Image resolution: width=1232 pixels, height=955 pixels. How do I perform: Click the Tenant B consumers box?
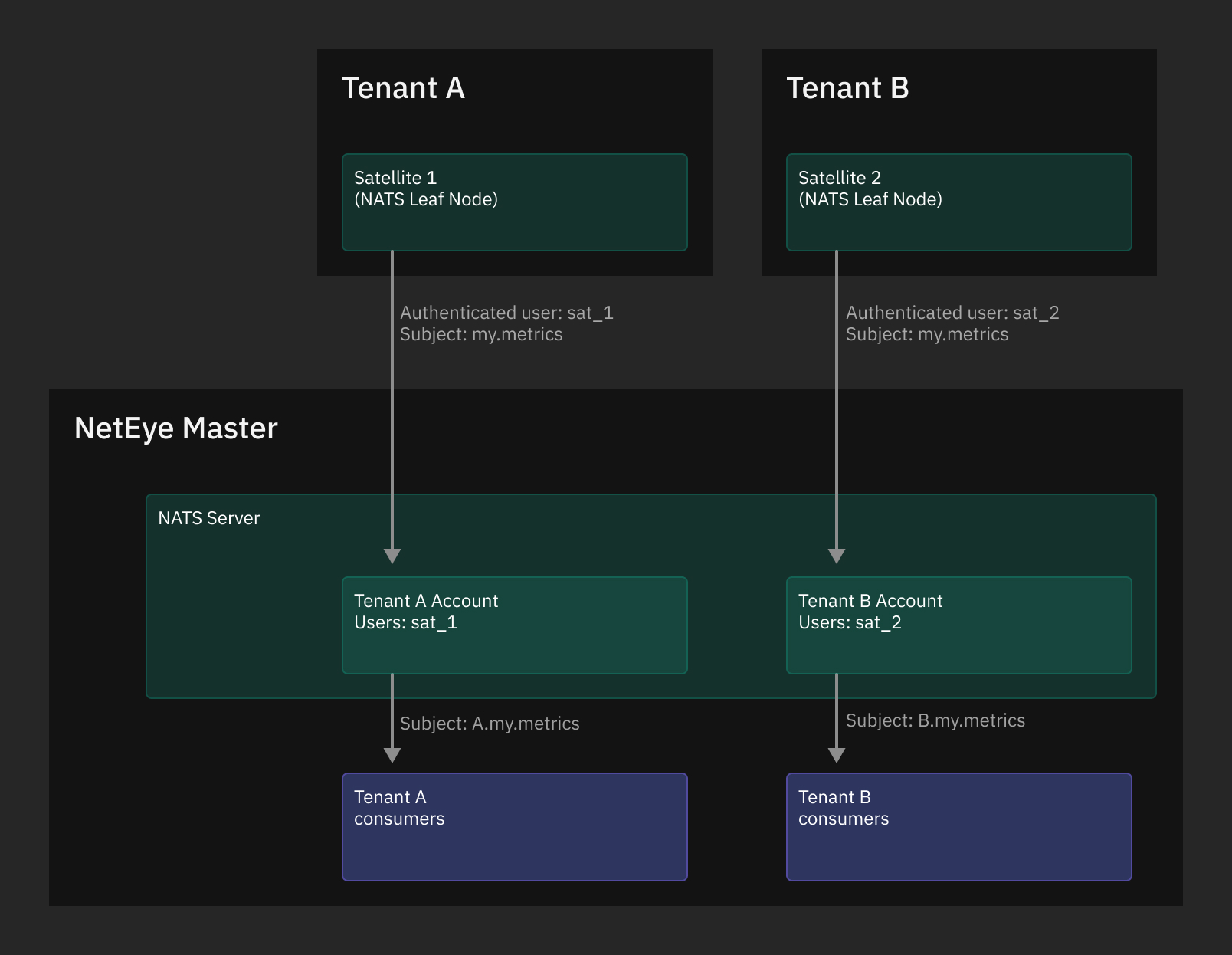click(958, 826)
